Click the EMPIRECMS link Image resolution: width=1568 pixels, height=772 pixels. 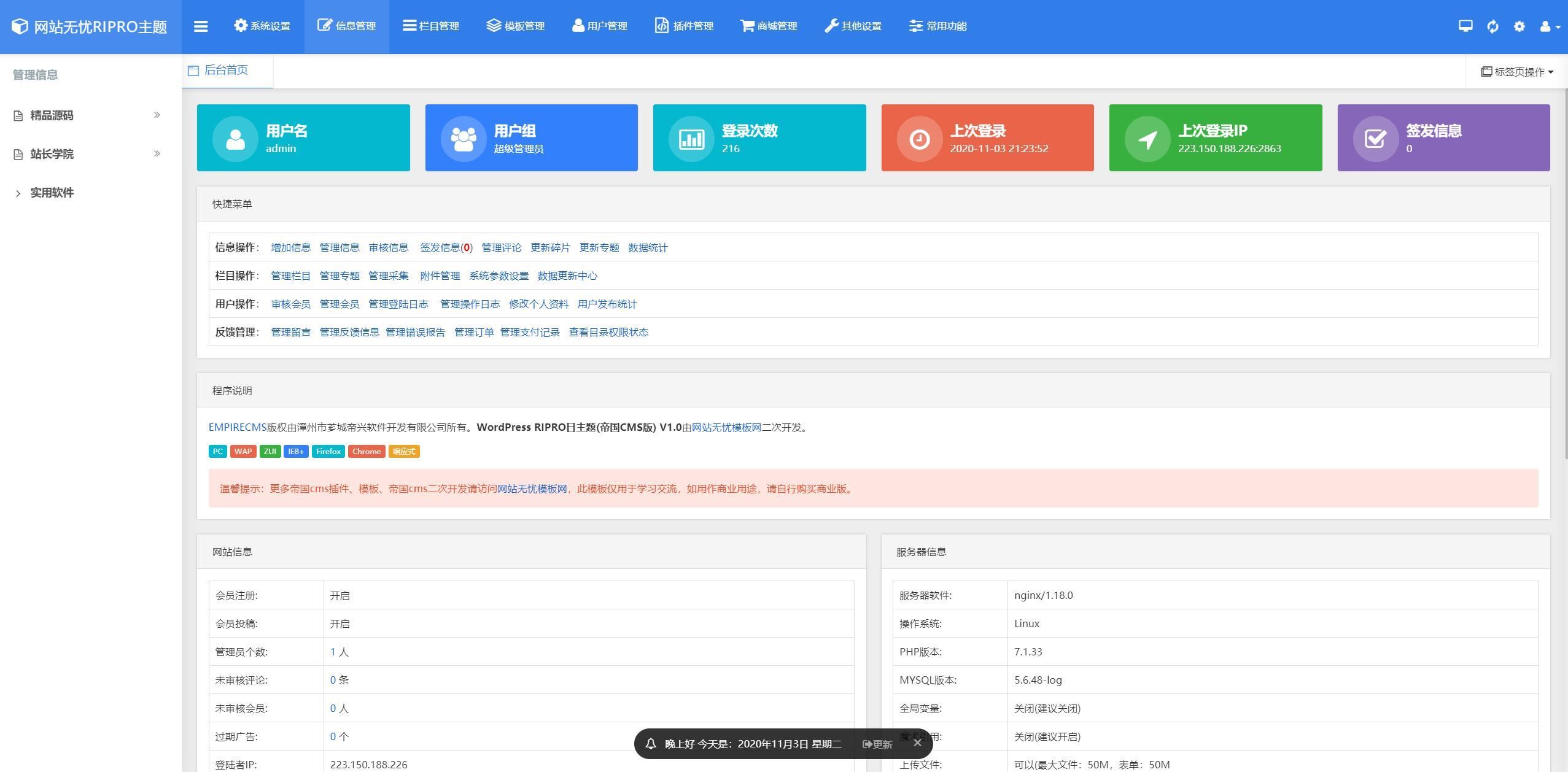pyautogui.click(x=238, y=427)
